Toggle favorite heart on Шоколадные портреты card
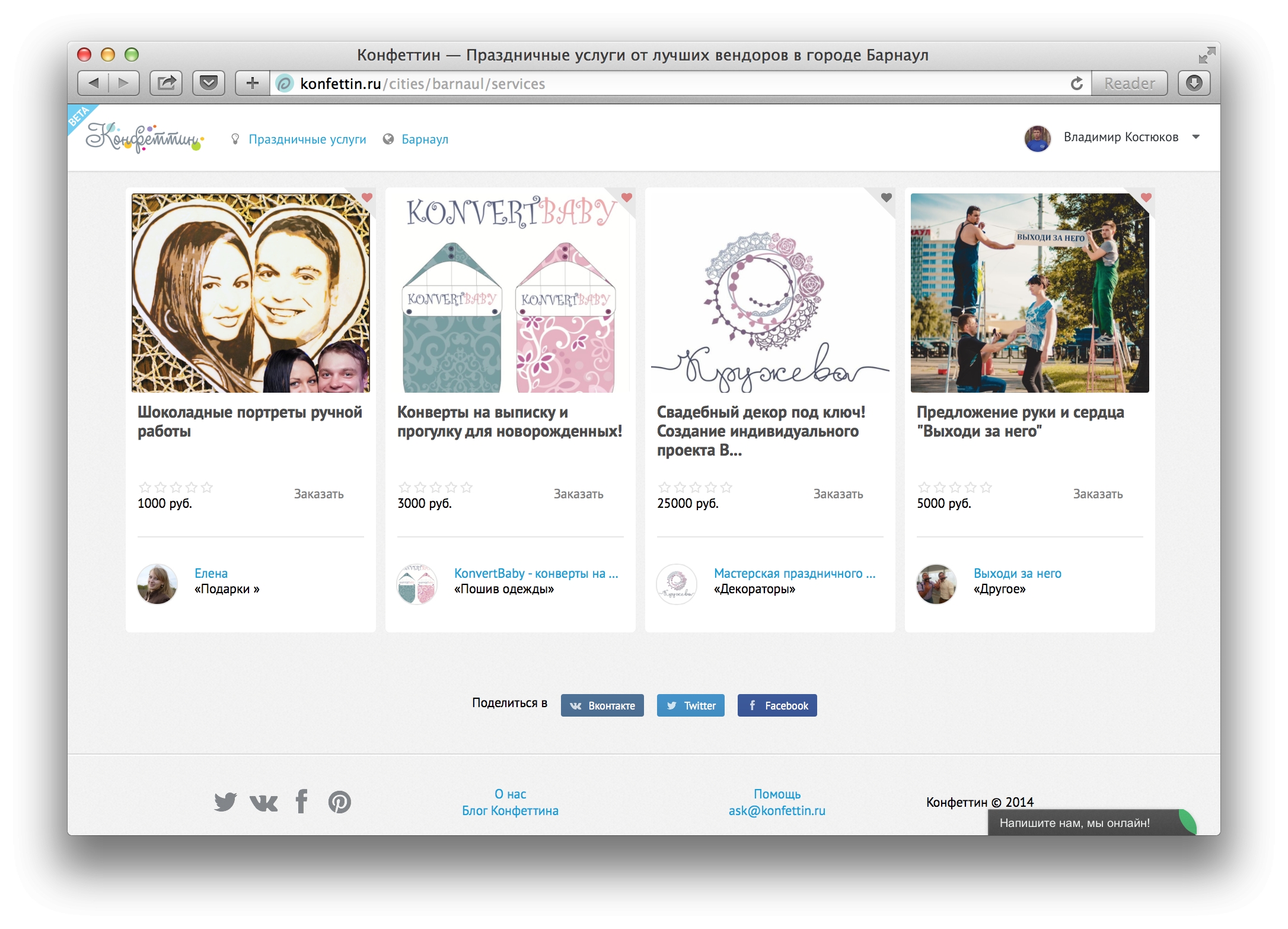 tap(367, 198)
